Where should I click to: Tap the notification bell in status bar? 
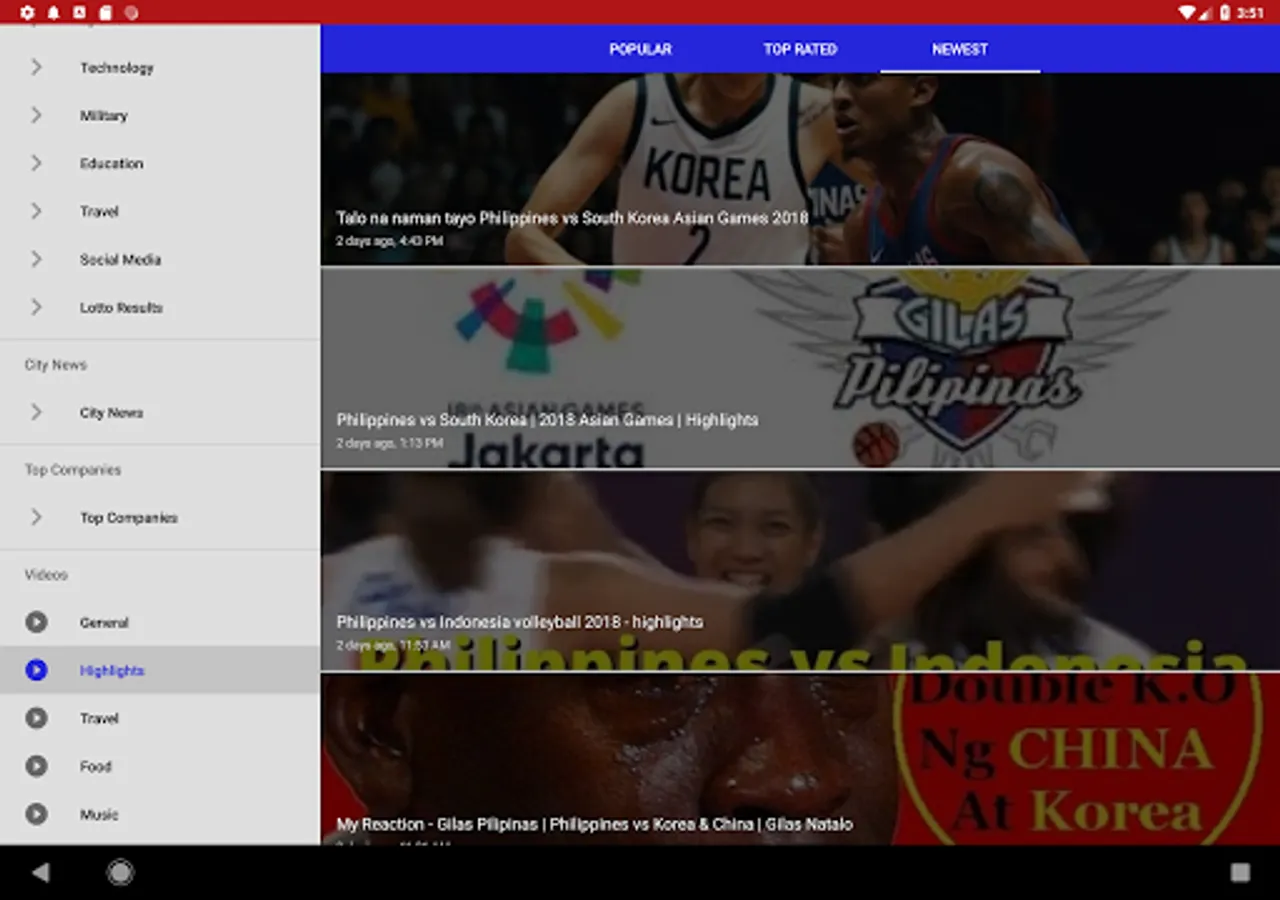53,13
